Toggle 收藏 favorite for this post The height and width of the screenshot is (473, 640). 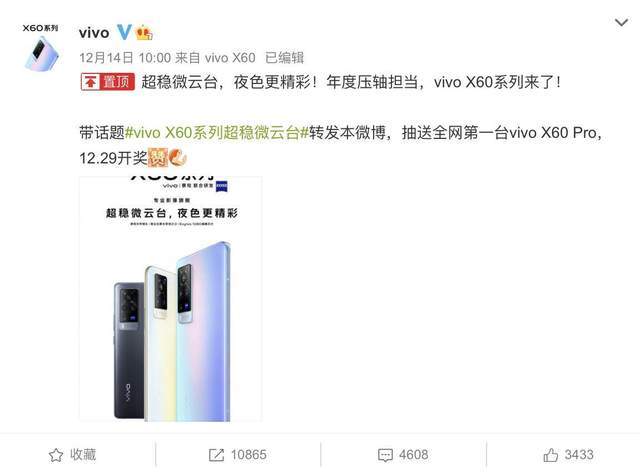[x=73, y=455]
